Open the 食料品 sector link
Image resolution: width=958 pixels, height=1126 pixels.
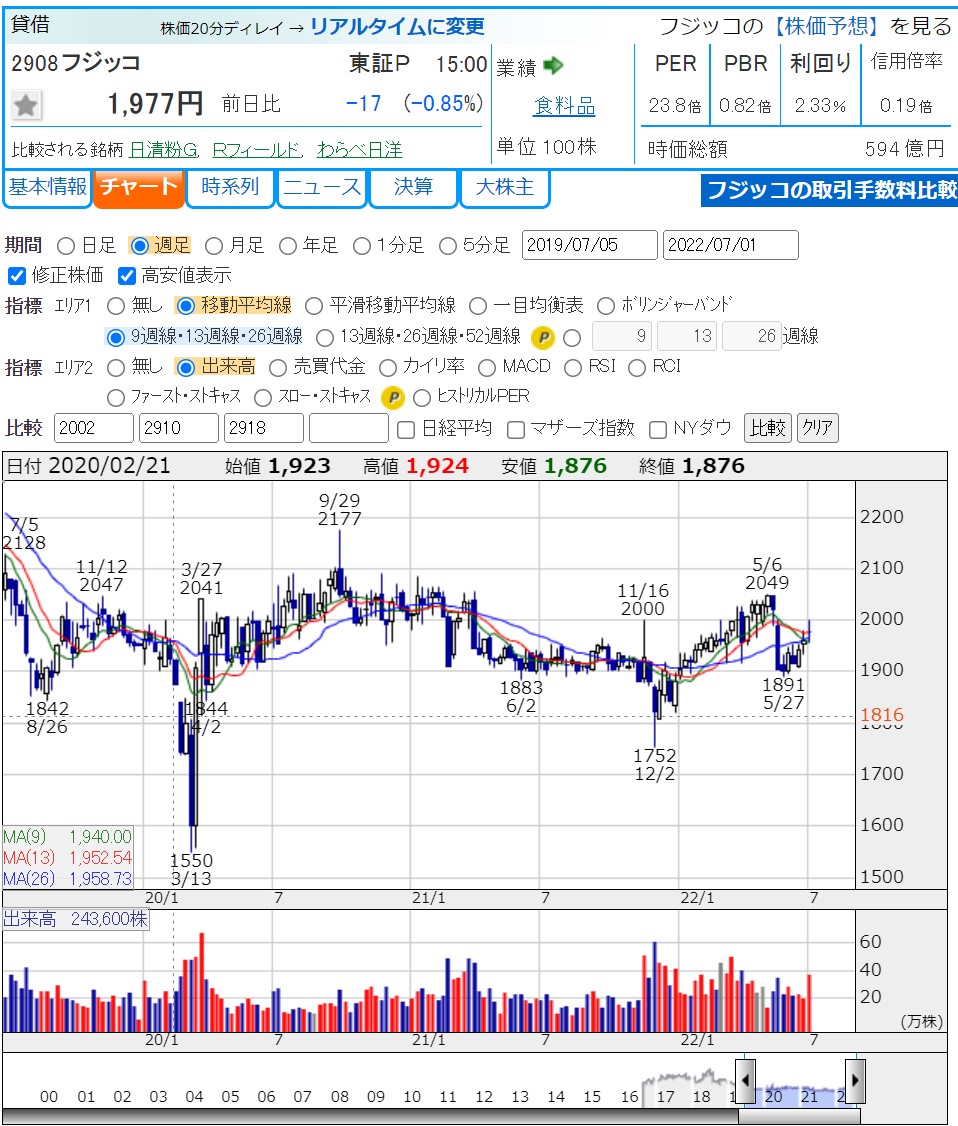(564, 106)
